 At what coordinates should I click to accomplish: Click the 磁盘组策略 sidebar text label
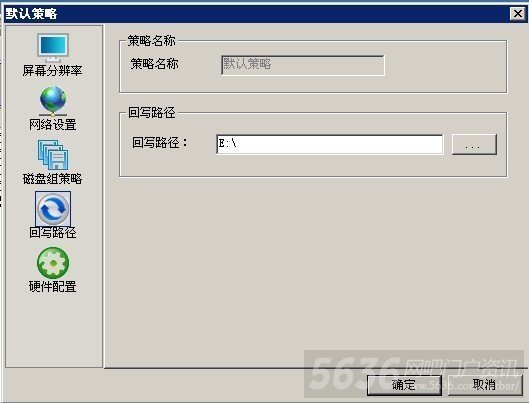pos(53,178)
